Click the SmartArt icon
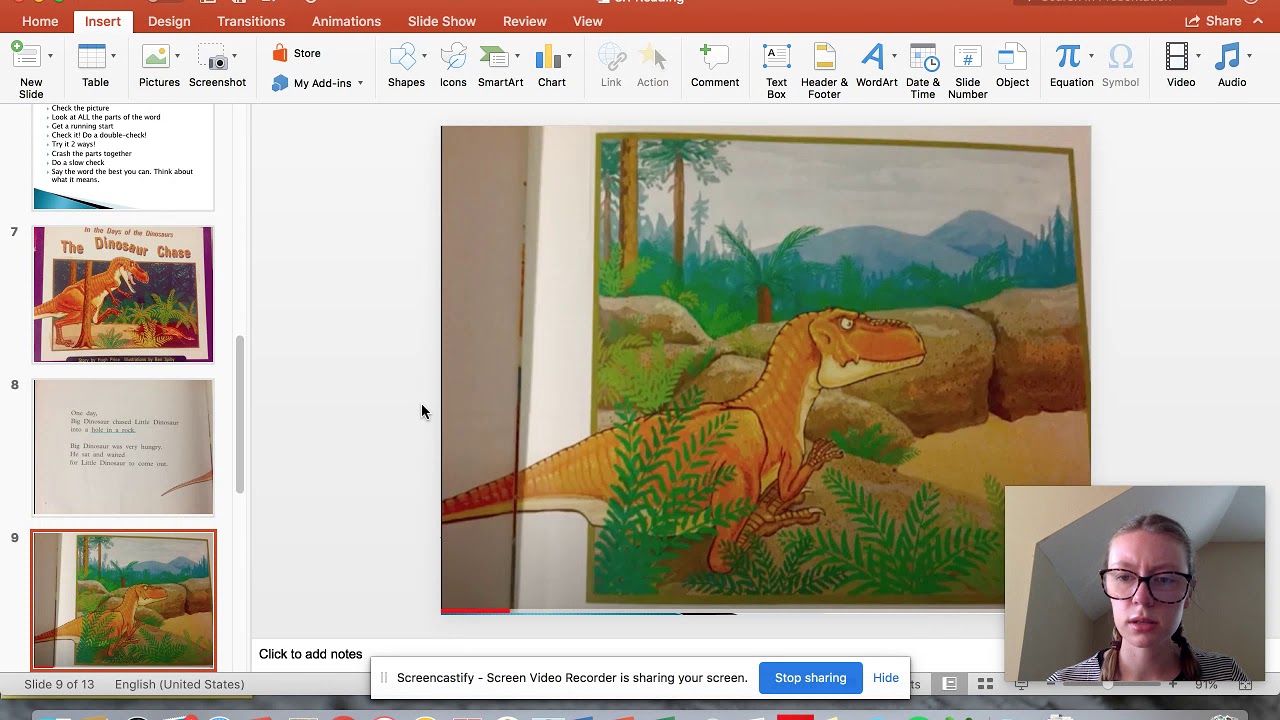The image size is (1280, 720). coord(494,56)
